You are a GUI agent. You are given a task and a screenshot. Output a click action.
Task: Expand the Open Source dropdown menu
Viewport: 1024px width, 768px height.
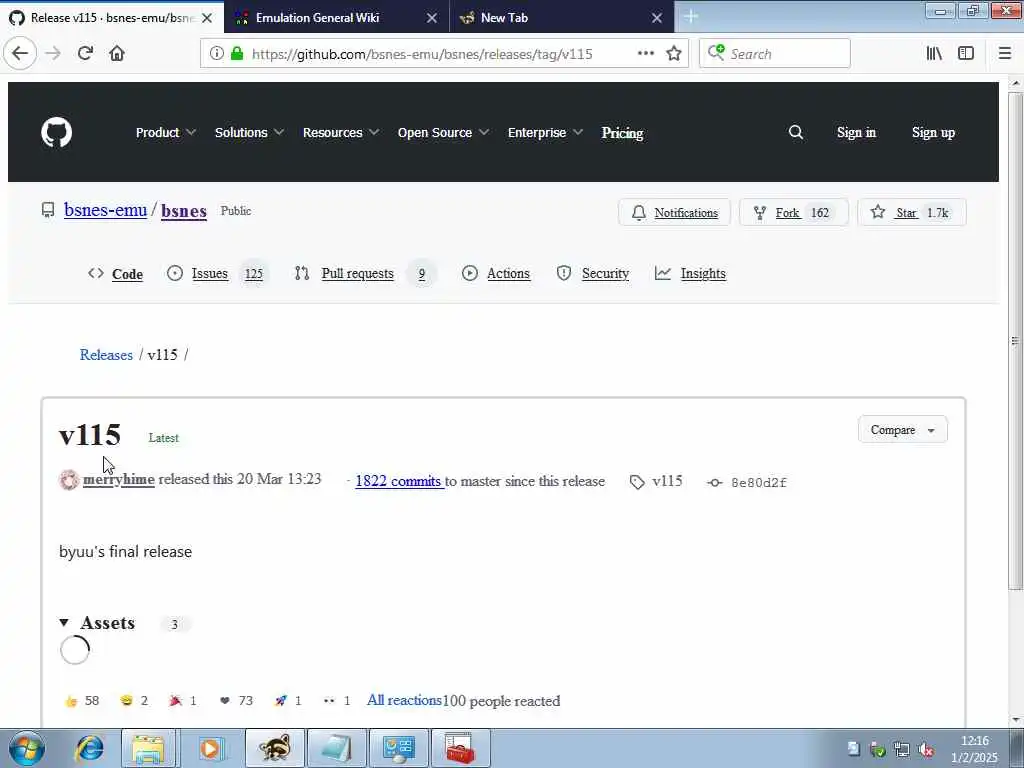coord(443,133)
